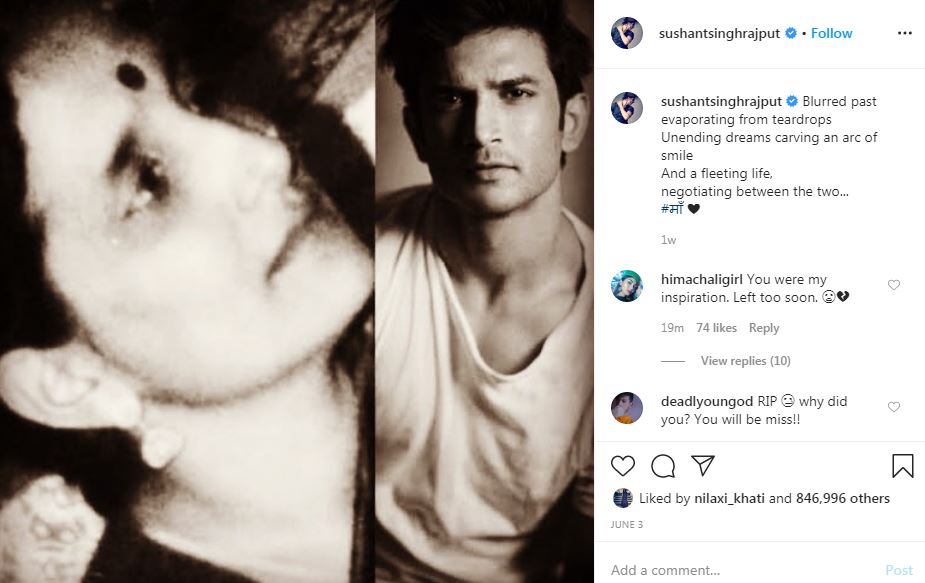Like deadlyoungod's comment
Screen dimensions: 925x583
tap(894, 407)
